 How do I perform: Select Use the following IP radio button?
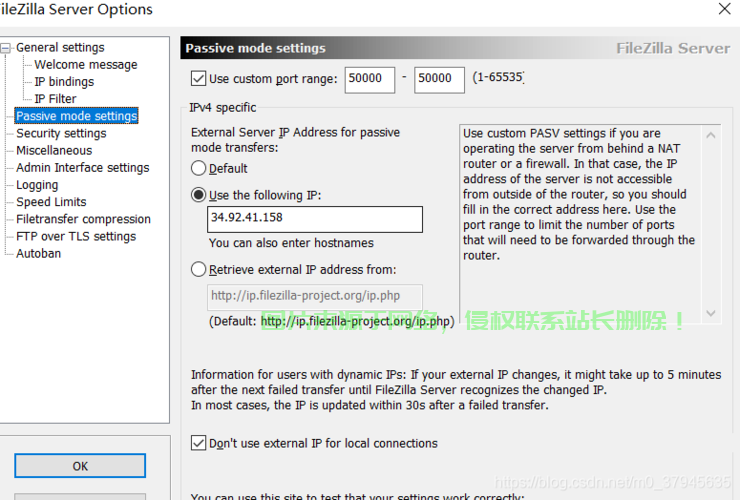coord(198,195)
